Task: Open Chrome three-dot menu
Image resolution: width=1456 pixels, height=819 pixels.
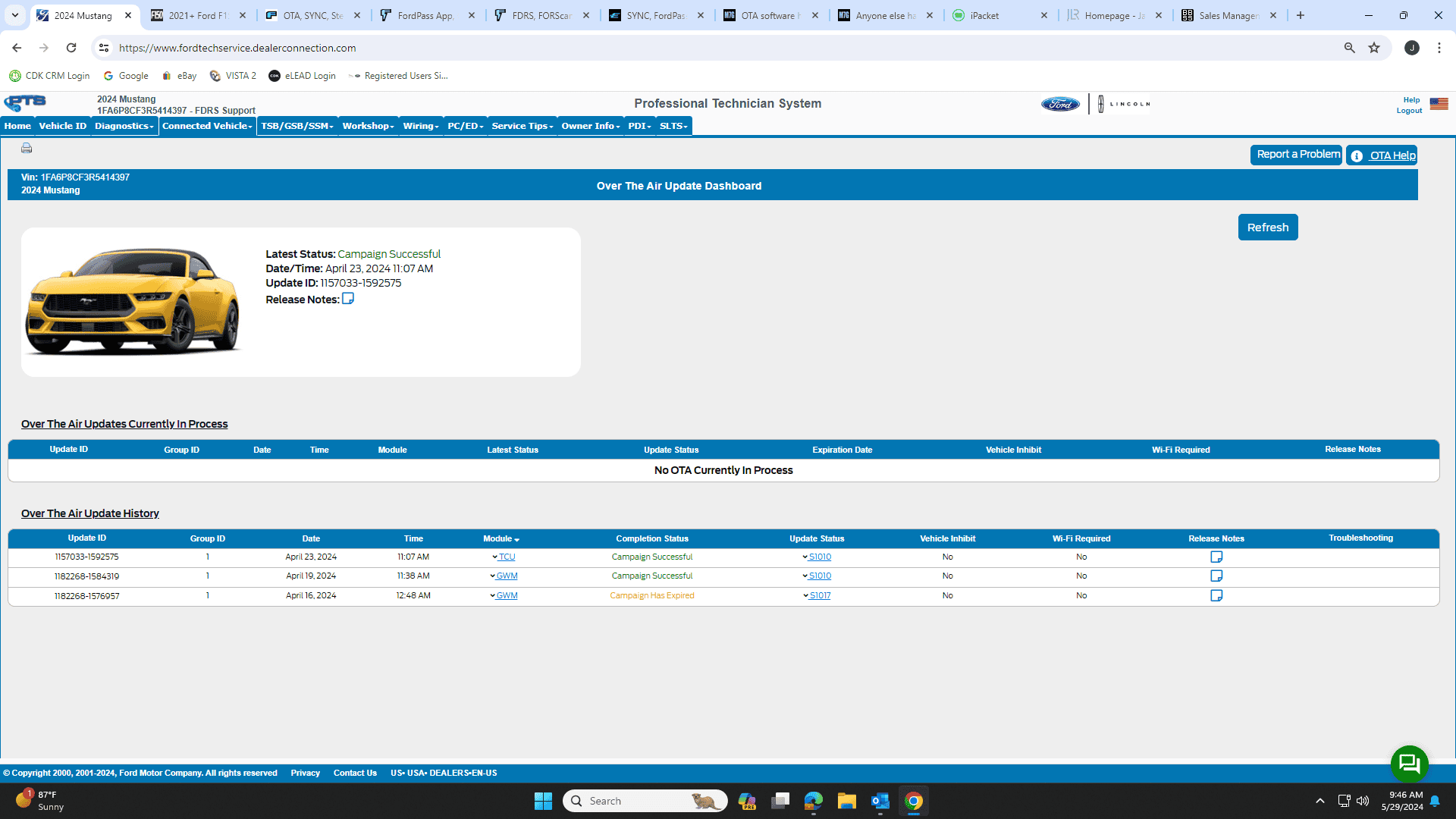Action: coord(1439,48)
